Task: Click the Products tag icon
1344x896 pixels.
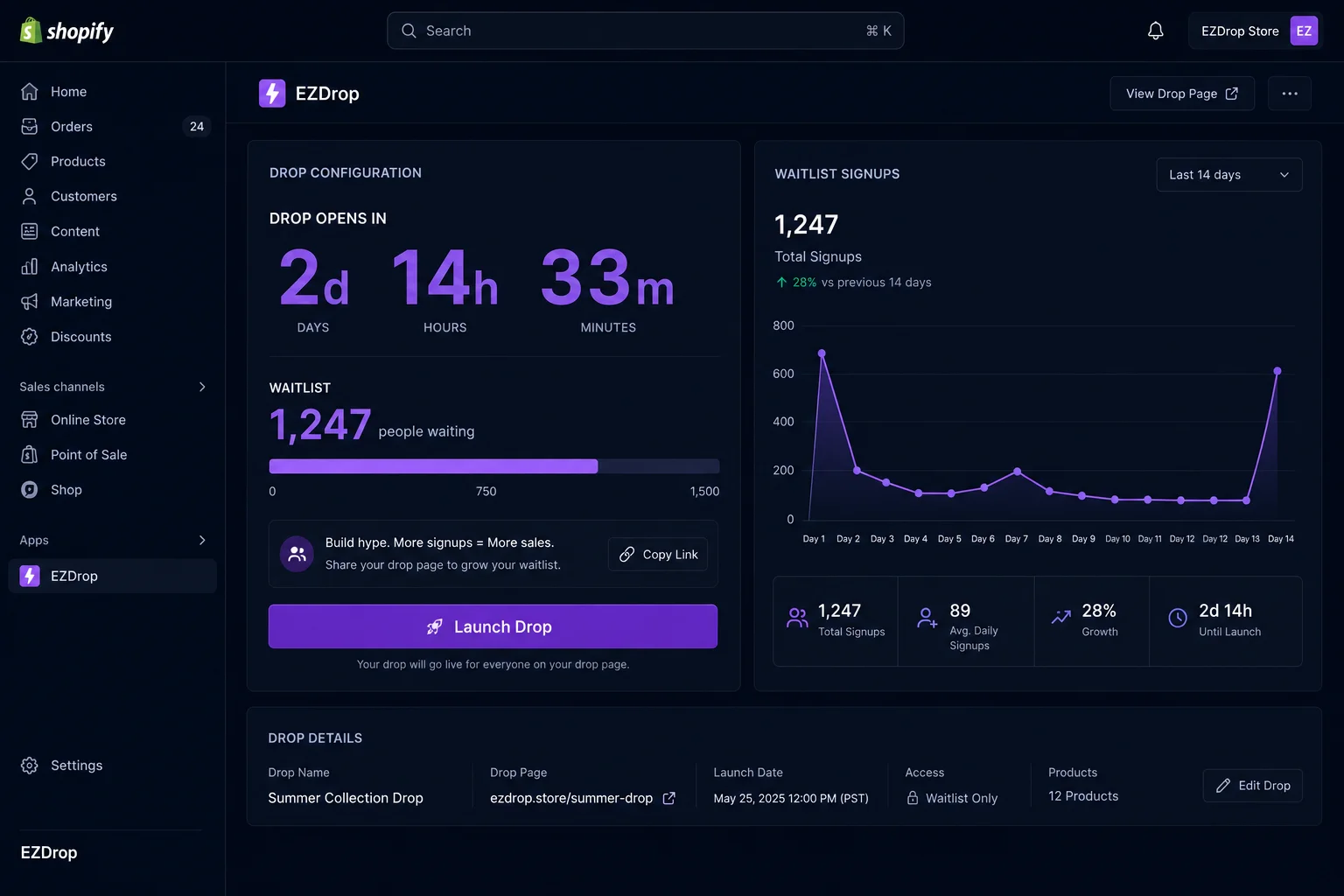Action: click(30, 161)
